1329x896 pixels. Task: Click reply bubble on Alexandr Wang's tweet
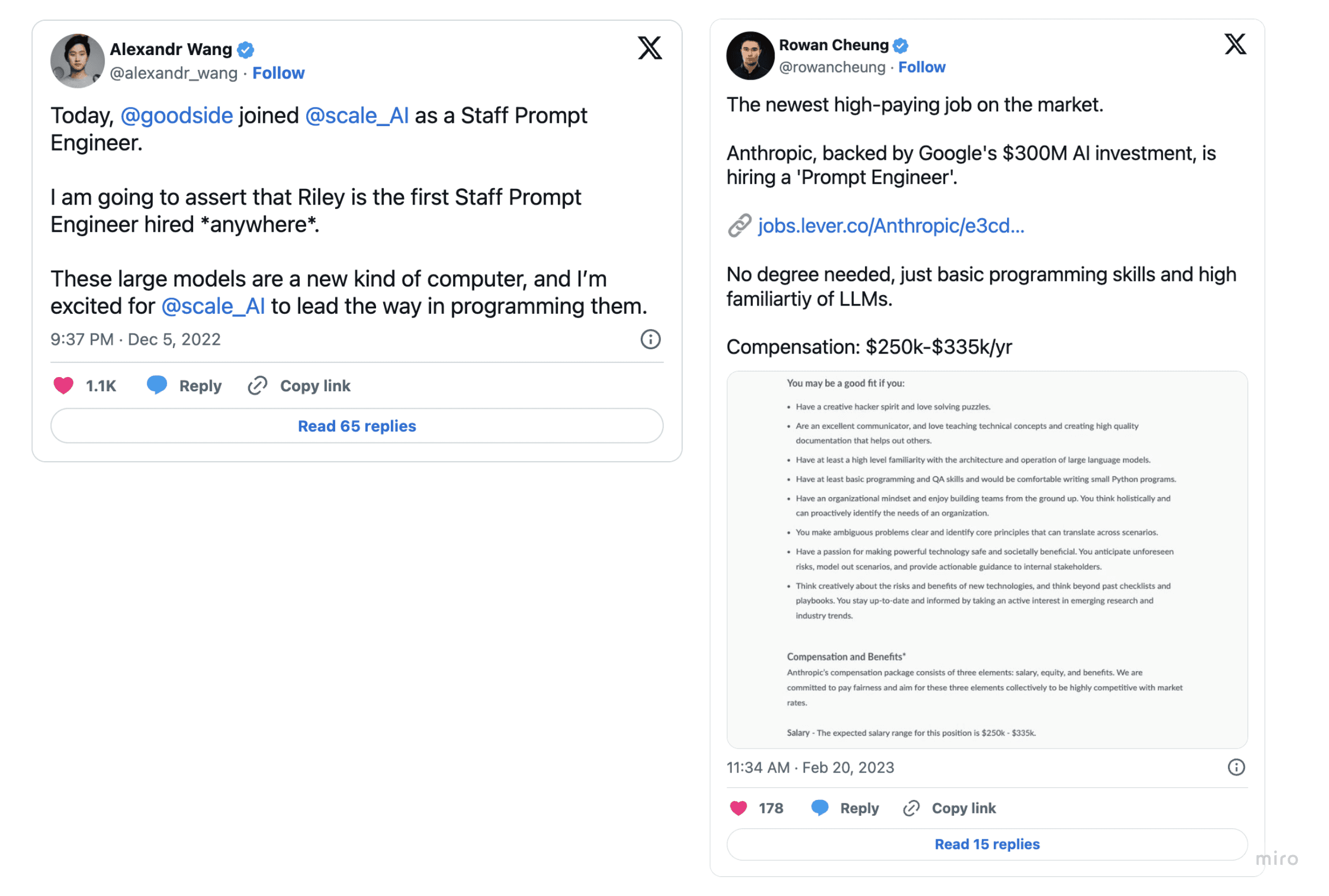coord(157,386)
